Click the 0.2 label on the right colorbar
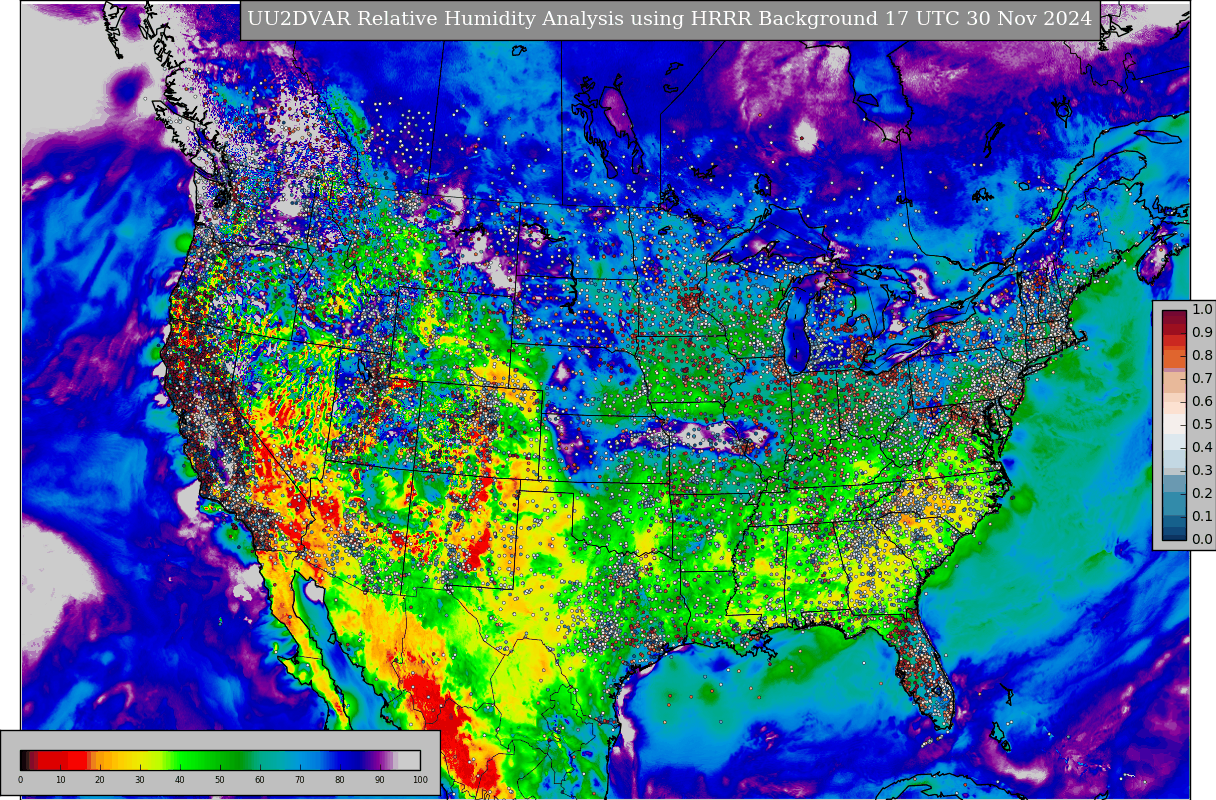1216x800 pixels. pyautogui.click(x=1202, y=494)
